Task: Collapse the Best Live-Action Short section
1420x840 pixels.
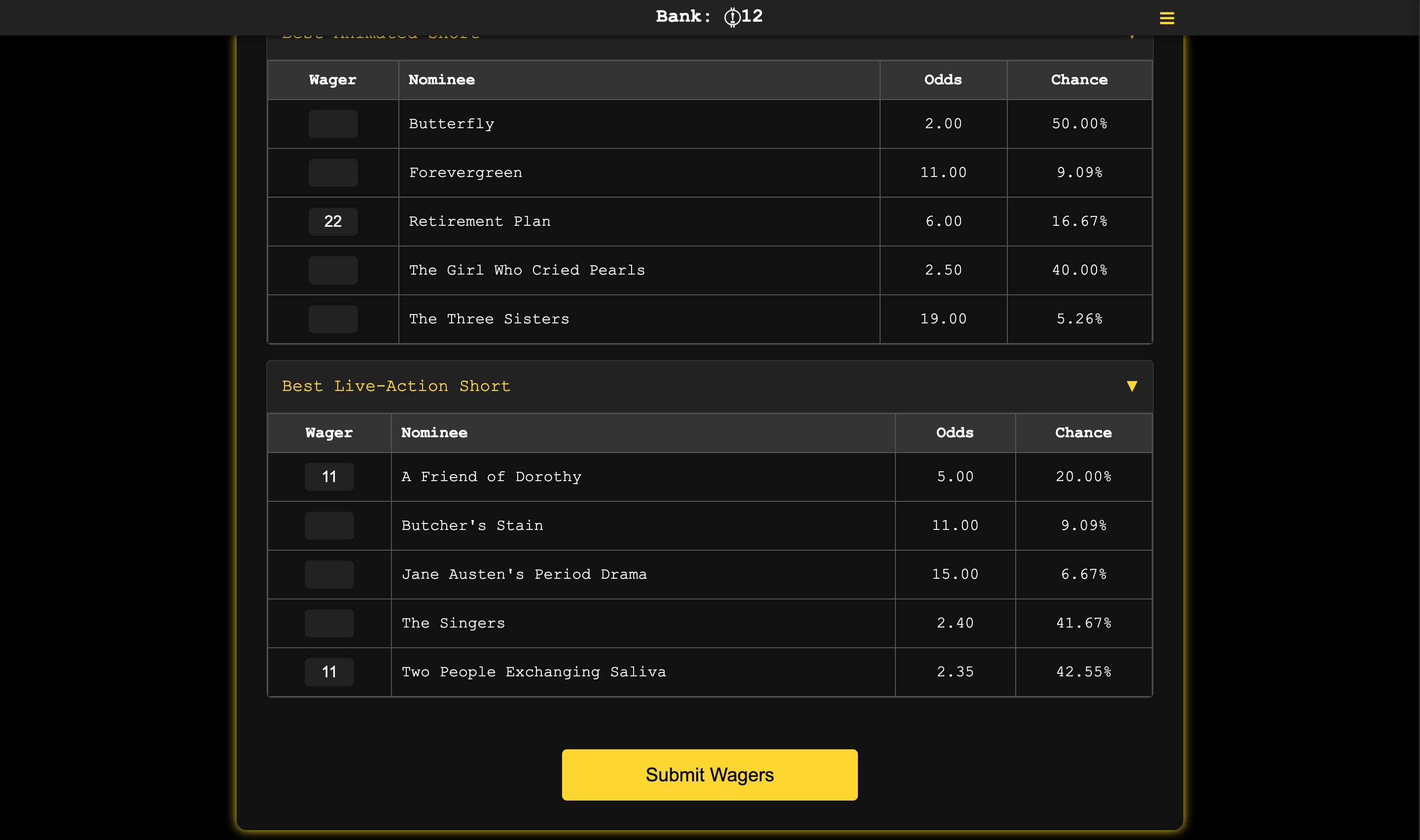Action: (x=1132, y=386)
